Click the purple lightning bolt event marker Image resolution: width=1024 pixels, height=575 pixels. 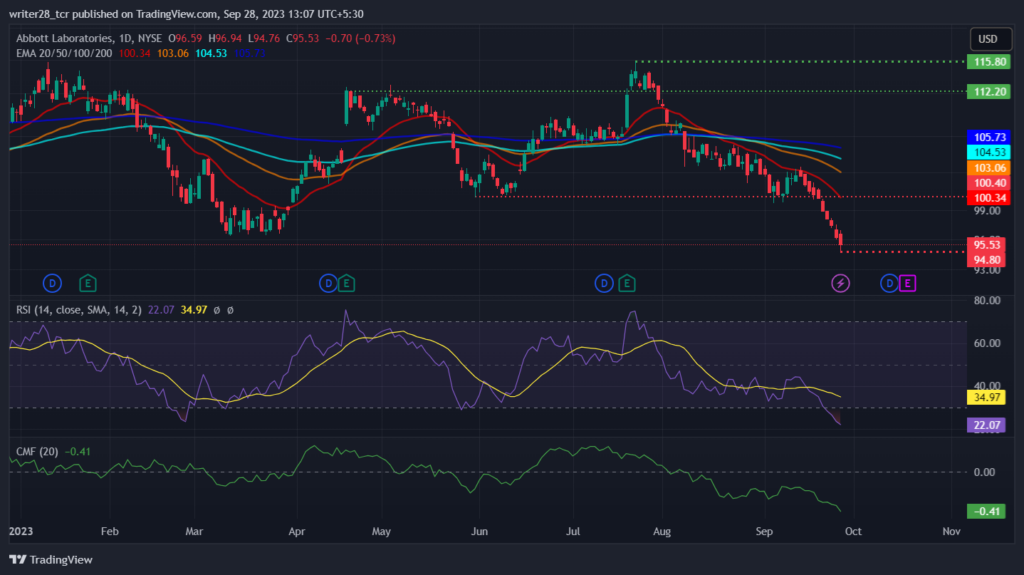(840, 284)
